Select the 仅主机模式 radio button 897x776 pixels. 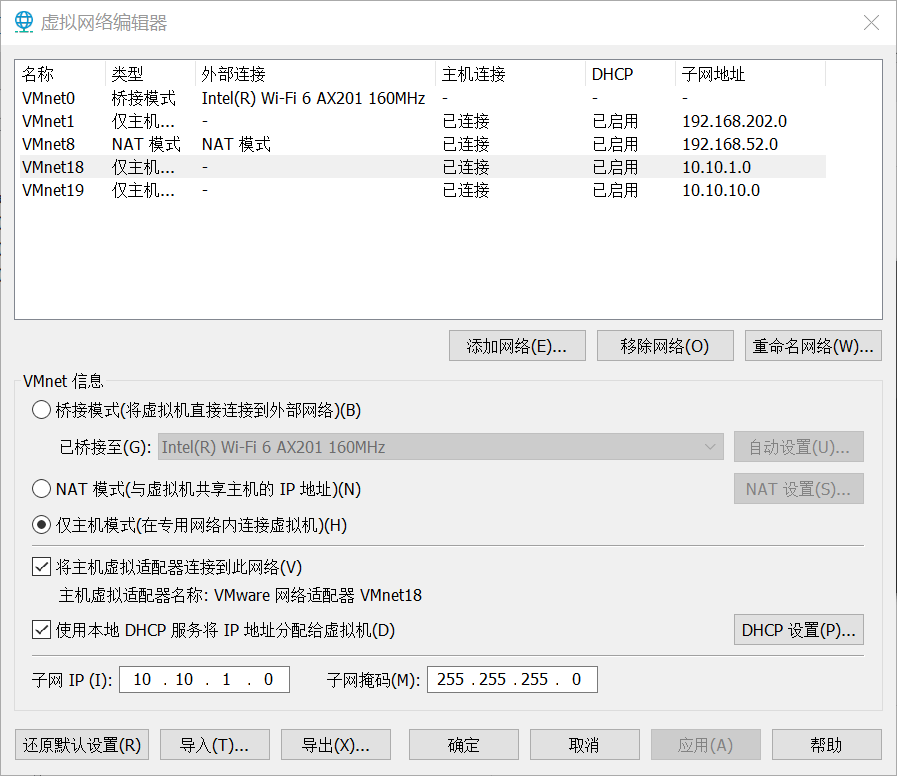click(41, 525)
